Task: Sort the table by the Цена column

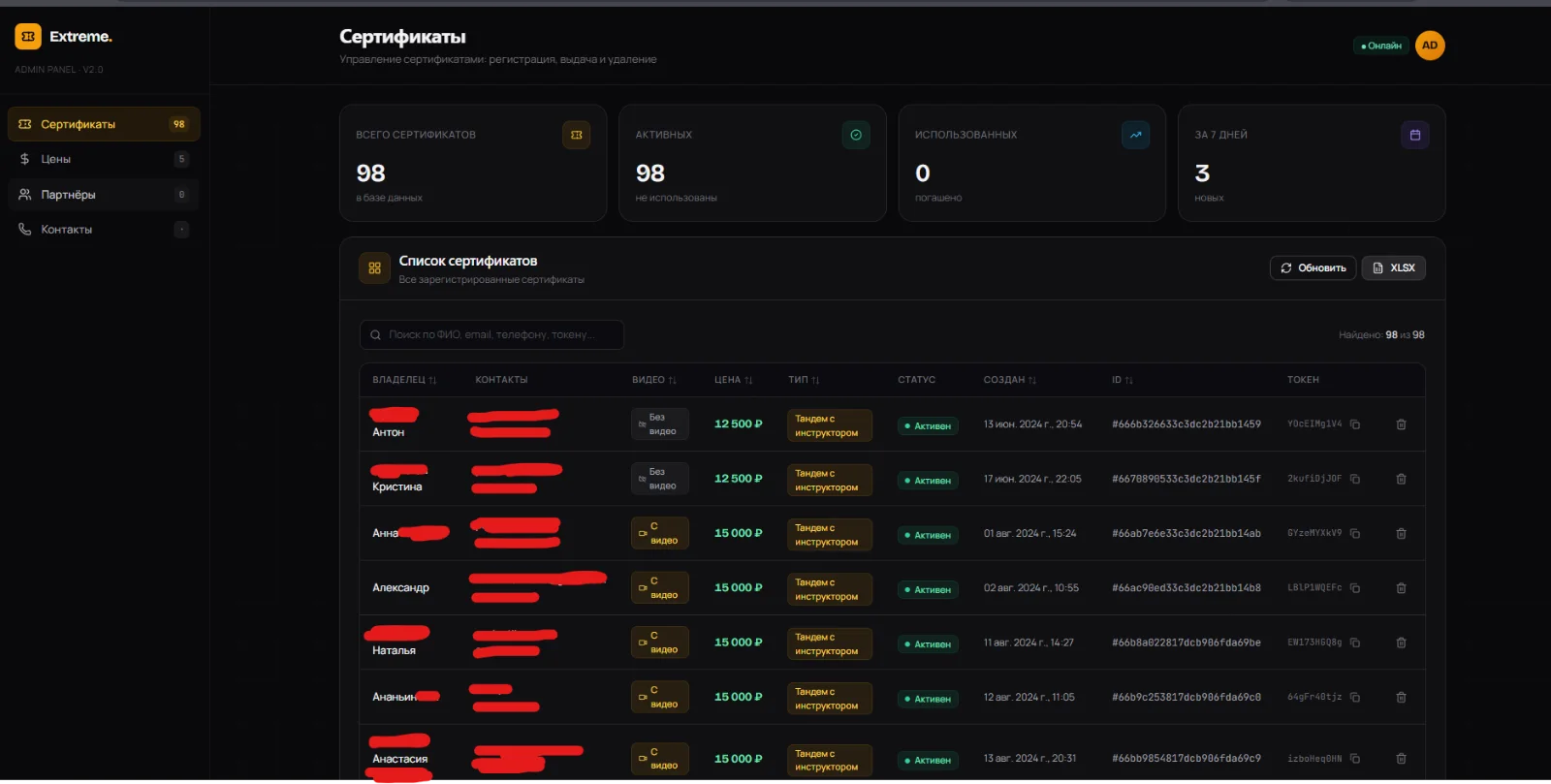Action: [734, 380]
